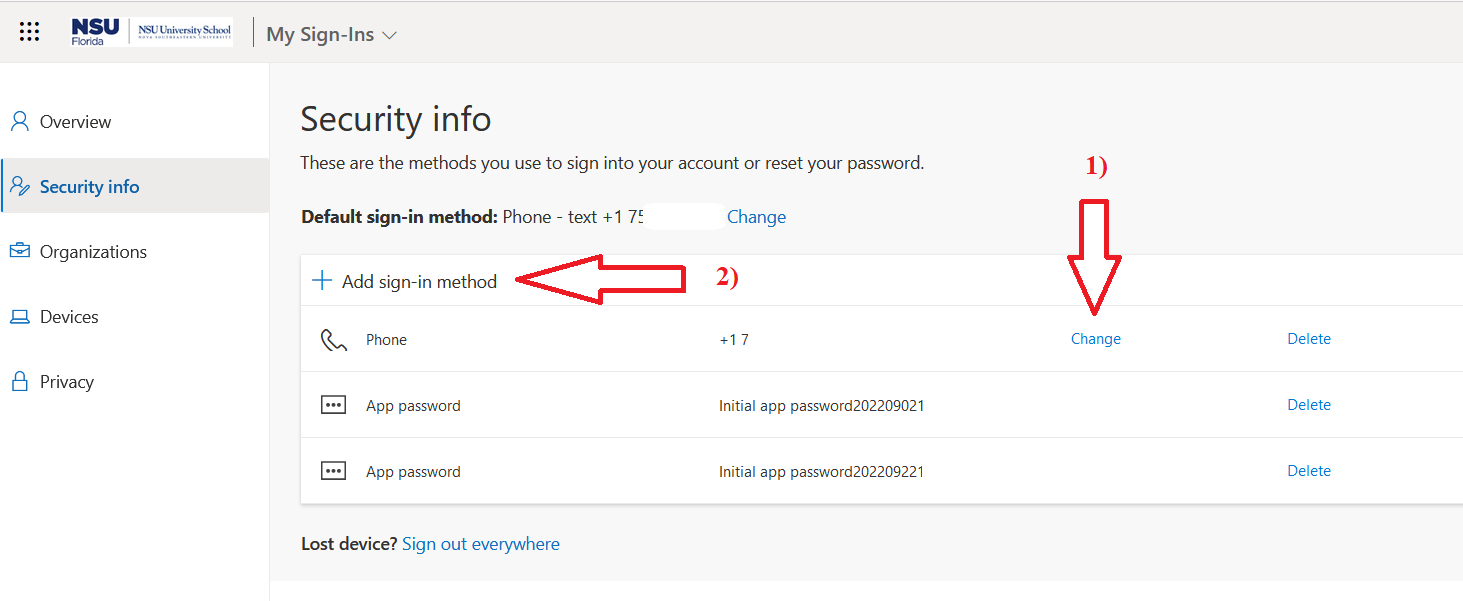This screenshot has height=601, width=1463.
Task: Click the phone receiver icon
Action: [x=332, y=338]
